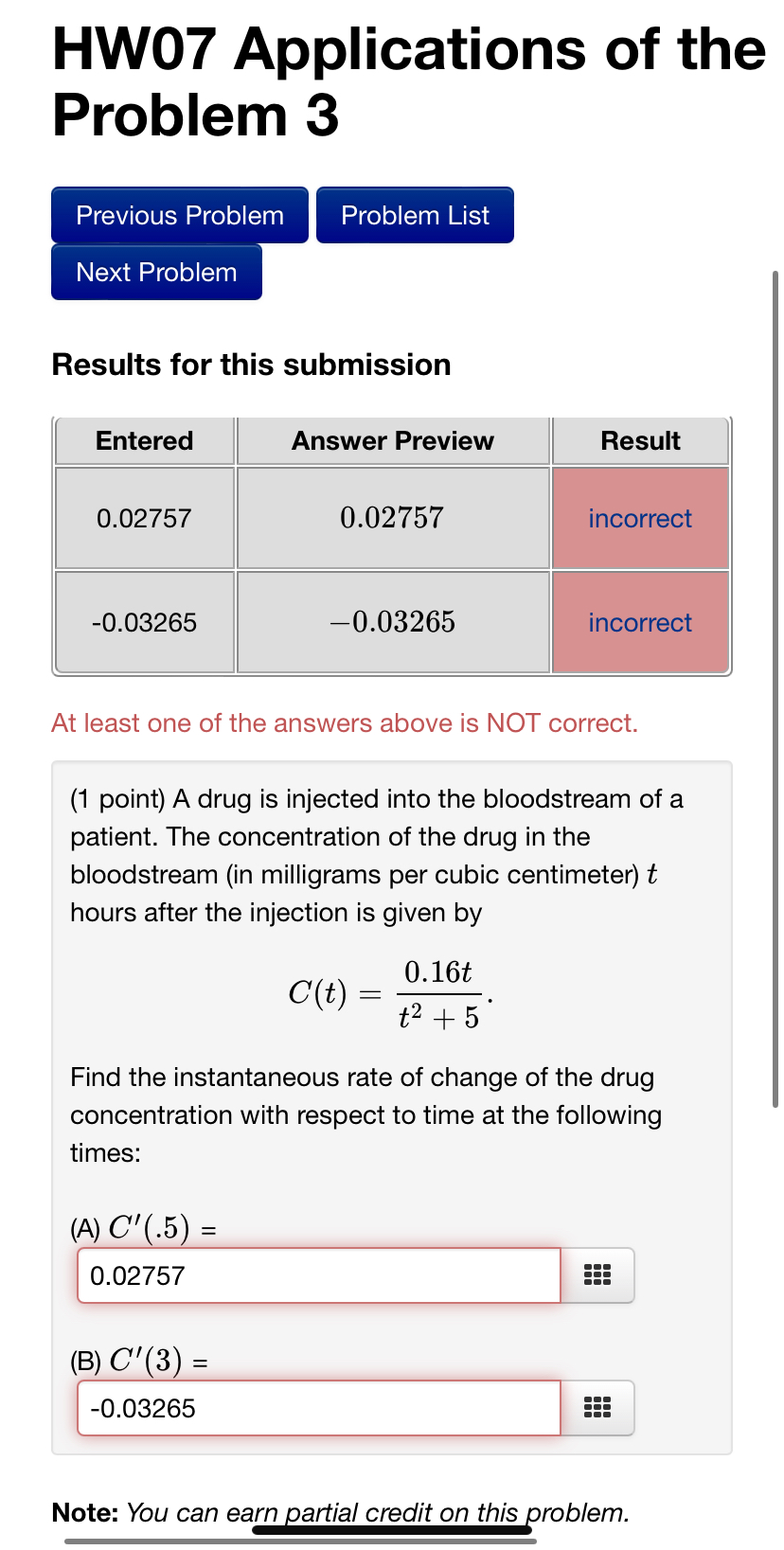Click the entered value -0.03265 cell

click(144, 622)
